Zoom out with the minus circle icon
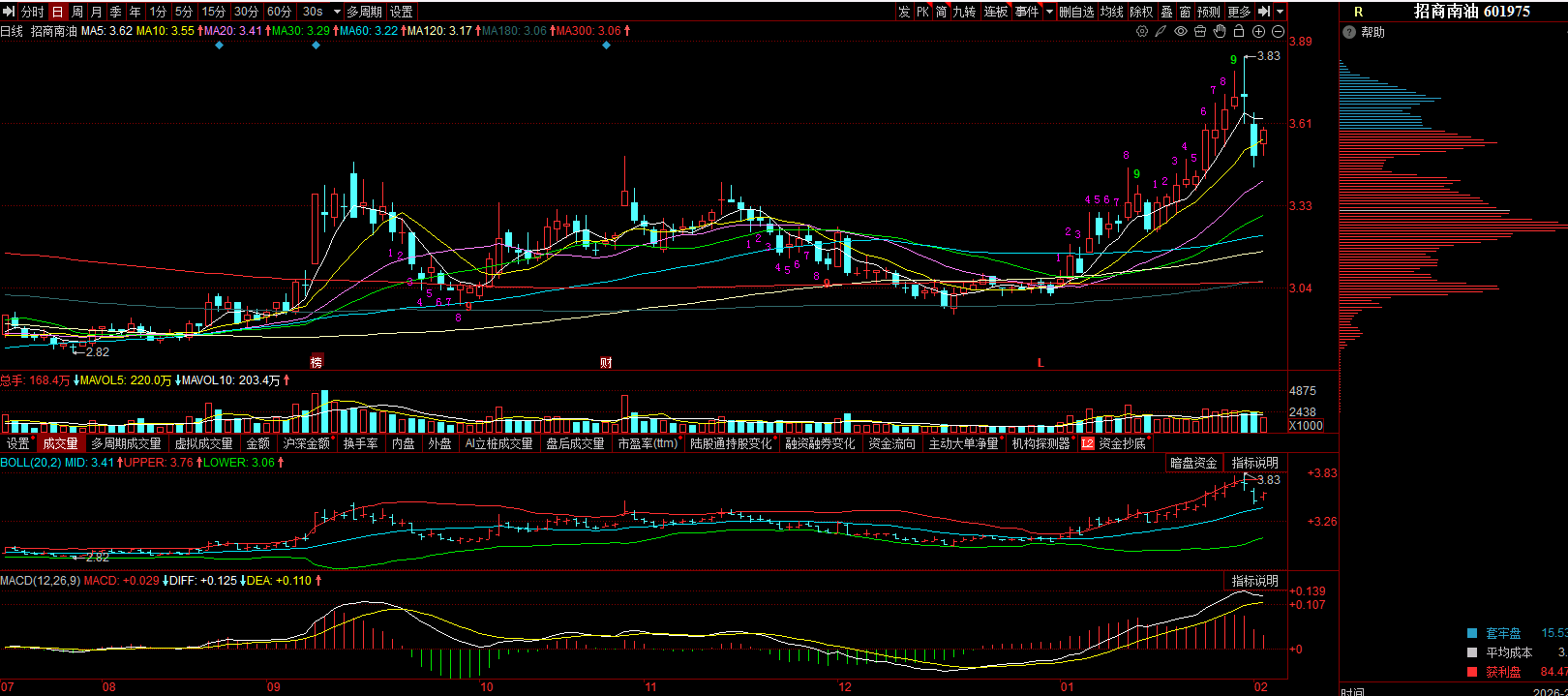 1279,31
